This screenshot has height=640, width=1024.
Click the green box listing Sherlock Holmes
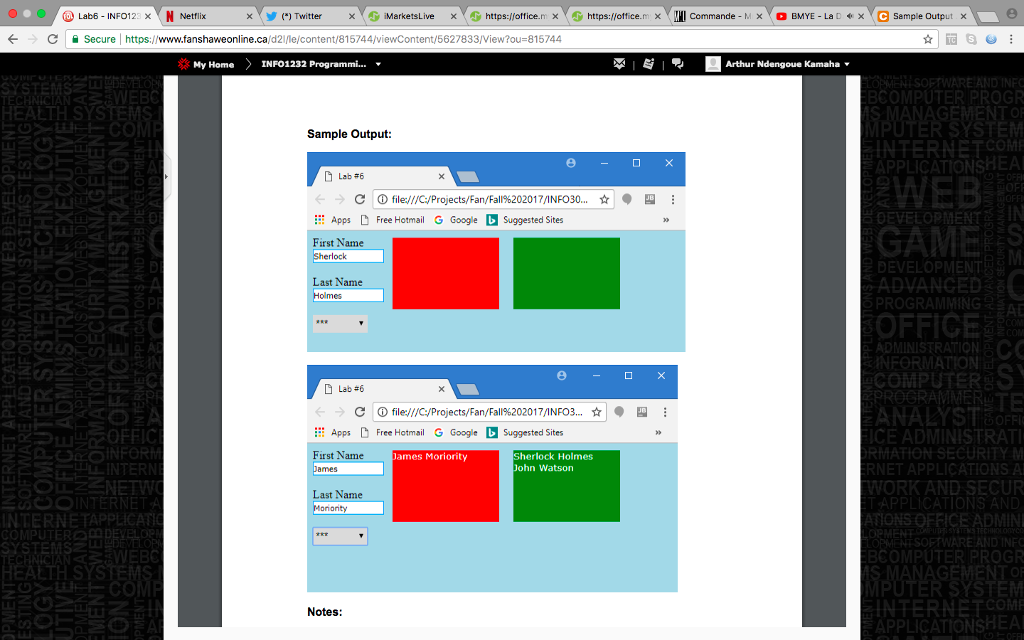point(566,486)
